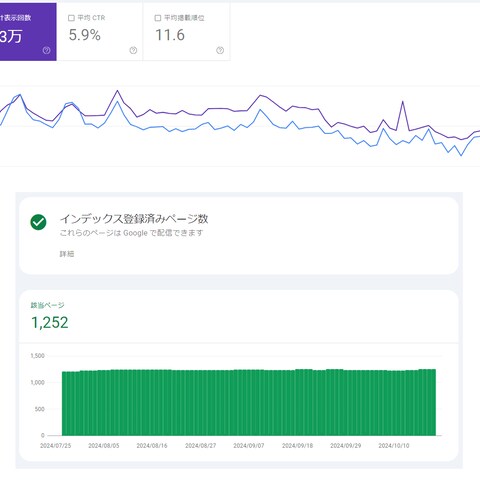Click the 11.6 average position value
The height and width of the screenshot is (480, 480).
point(170,35)
